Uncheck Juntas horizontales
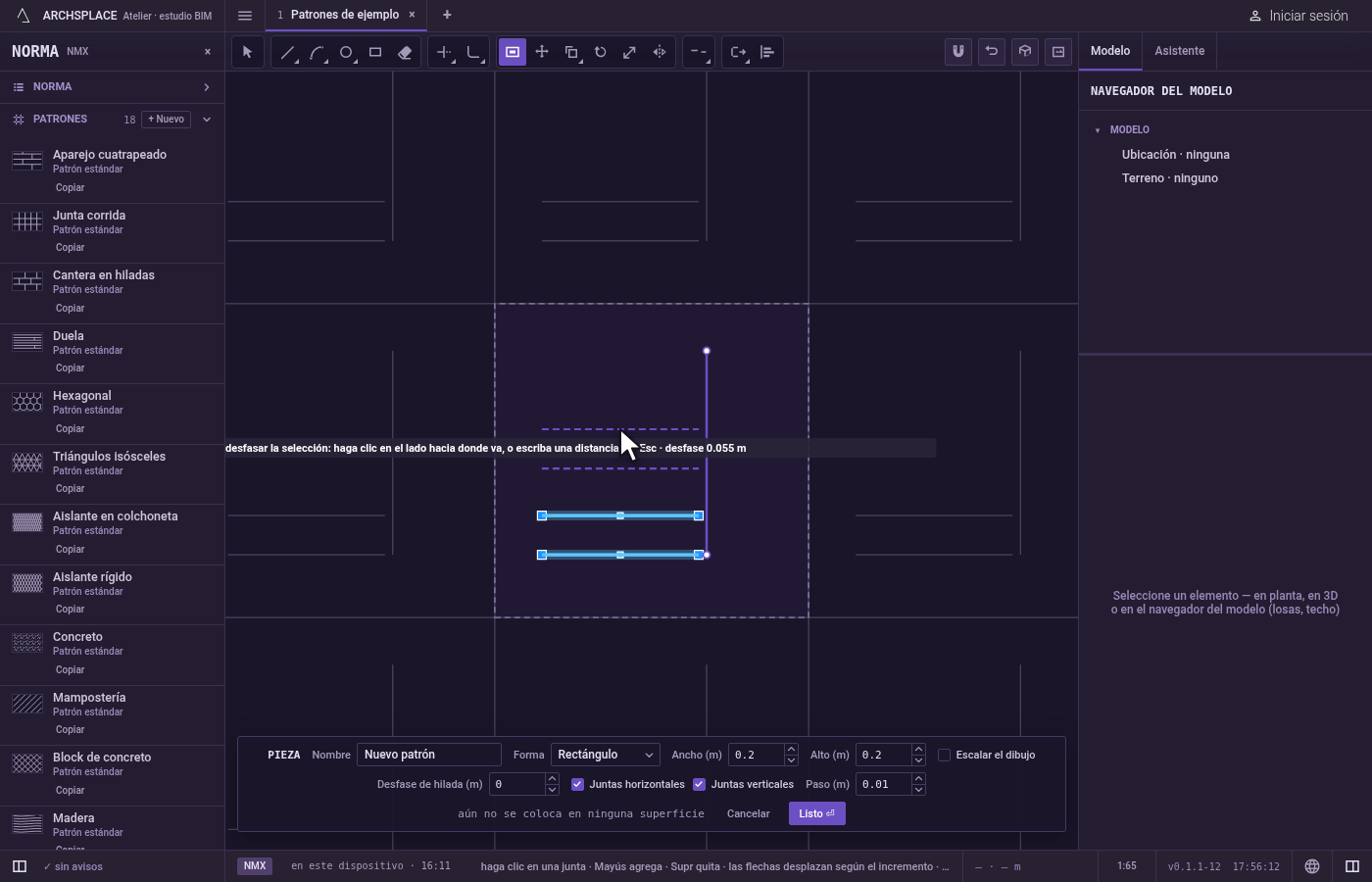The width and height of the screenshot is (1372, 882). [577, 784]
